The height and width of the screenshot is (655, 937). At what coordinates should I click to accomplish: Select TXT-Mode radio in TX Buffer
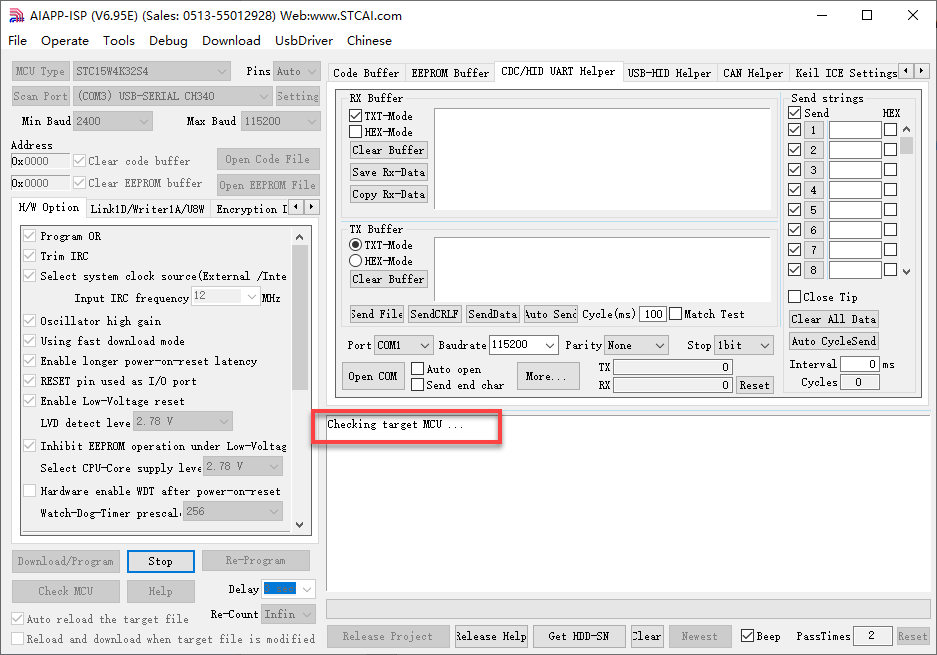(x=356, y=245)
